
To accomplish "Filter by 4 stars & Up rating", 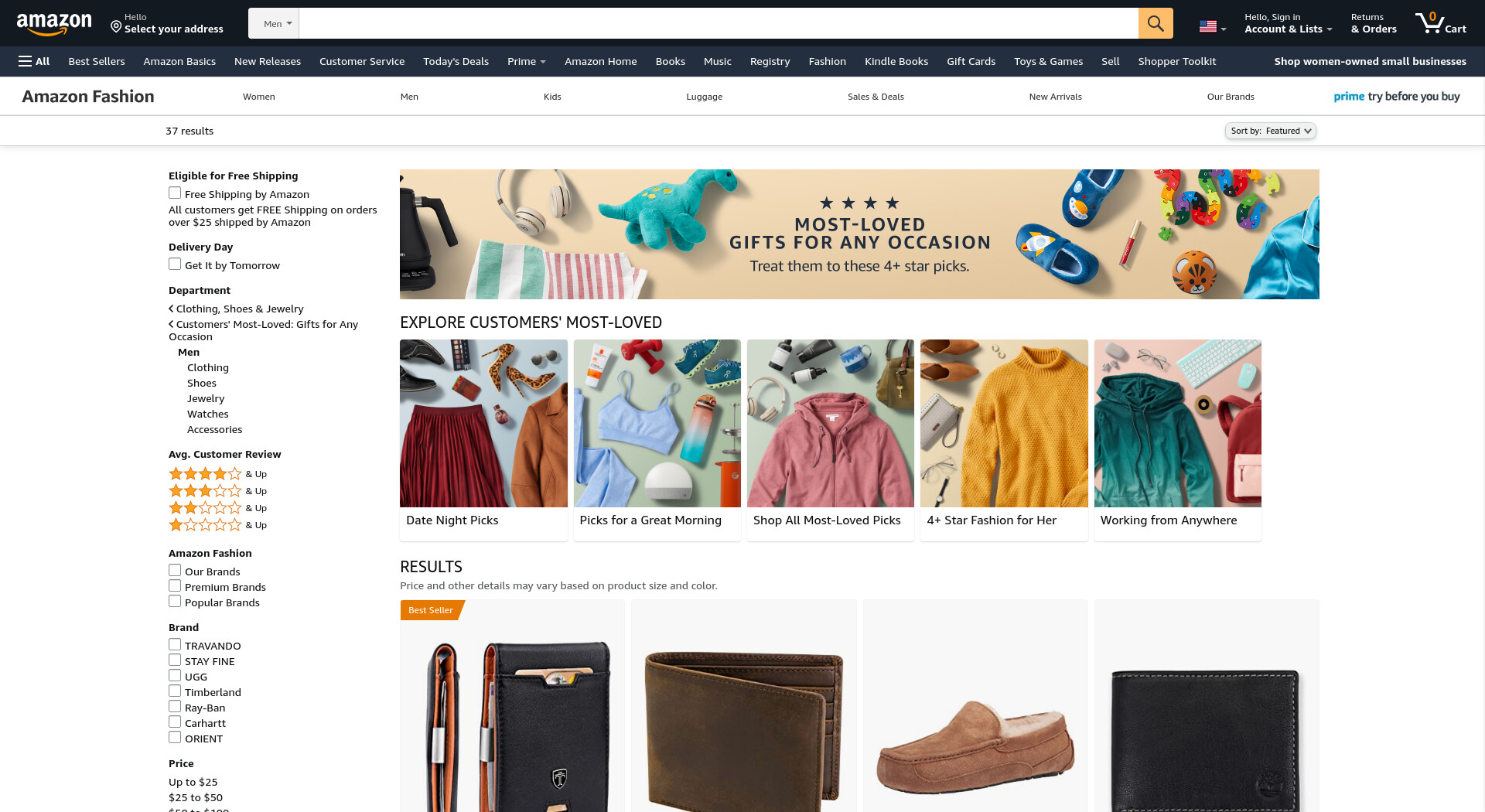I will pyautogui.click(x=217, y=474).
